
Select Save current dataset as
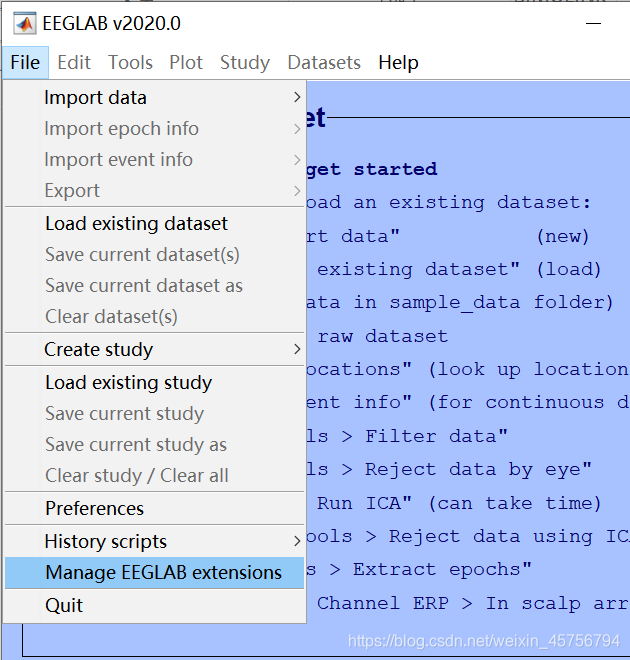tap(154, 286)
